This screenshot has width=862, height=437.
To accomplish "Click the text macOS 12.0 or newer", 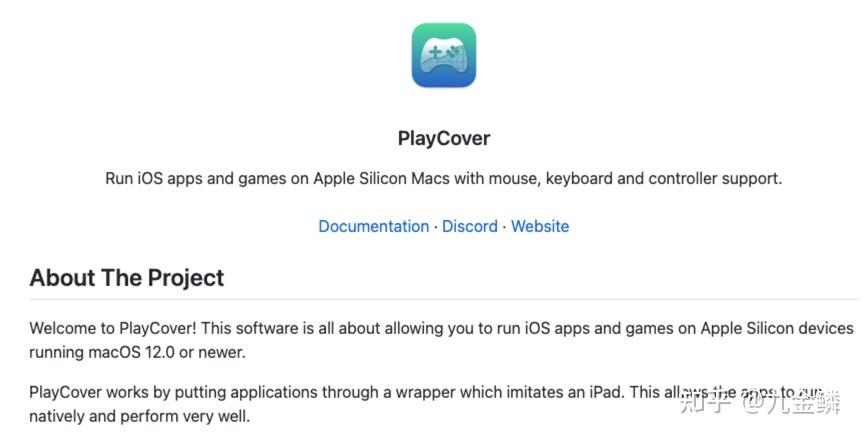I will point(167,352).
